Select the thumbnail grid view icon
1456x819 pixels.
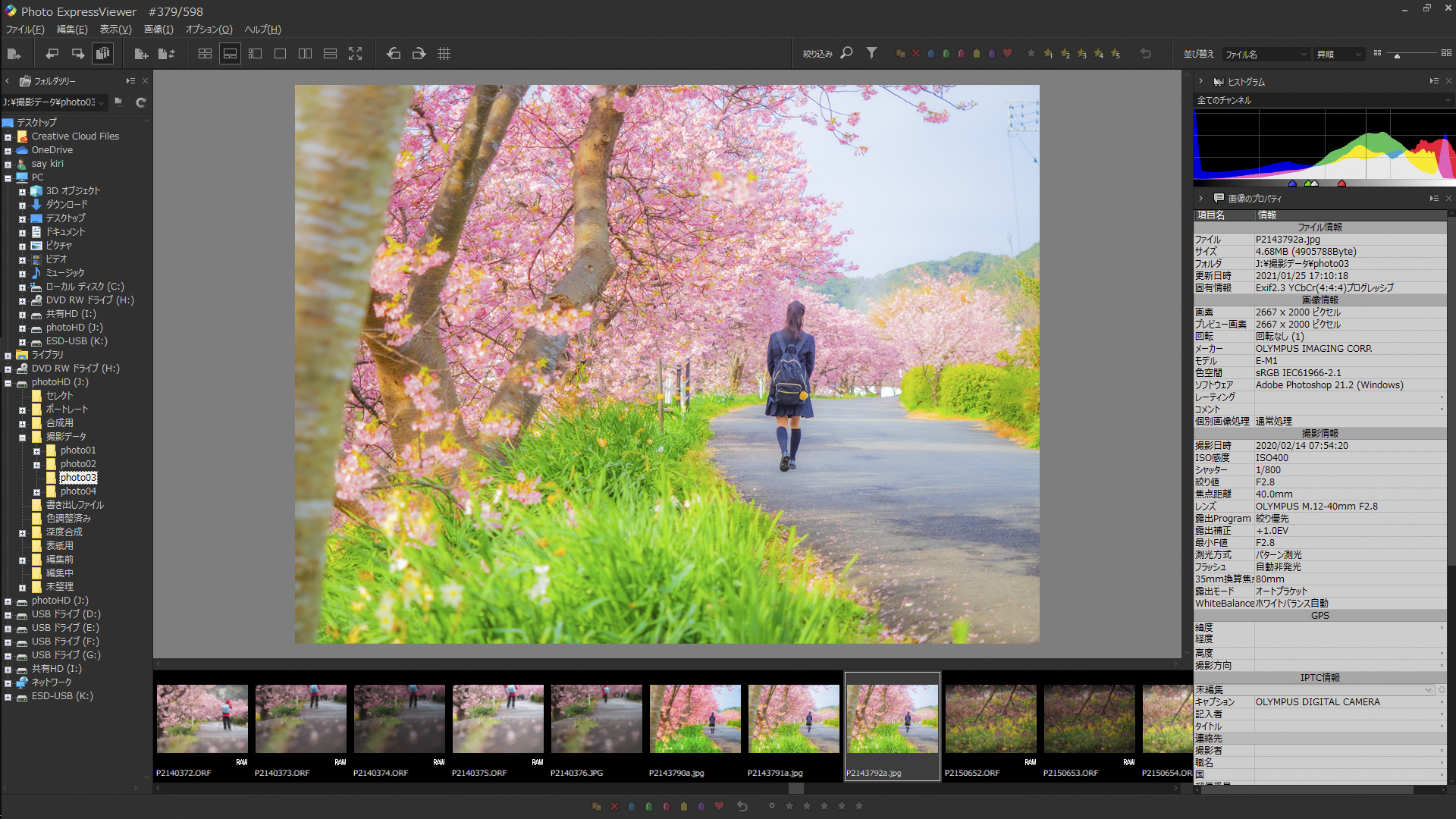click(205, 54)
